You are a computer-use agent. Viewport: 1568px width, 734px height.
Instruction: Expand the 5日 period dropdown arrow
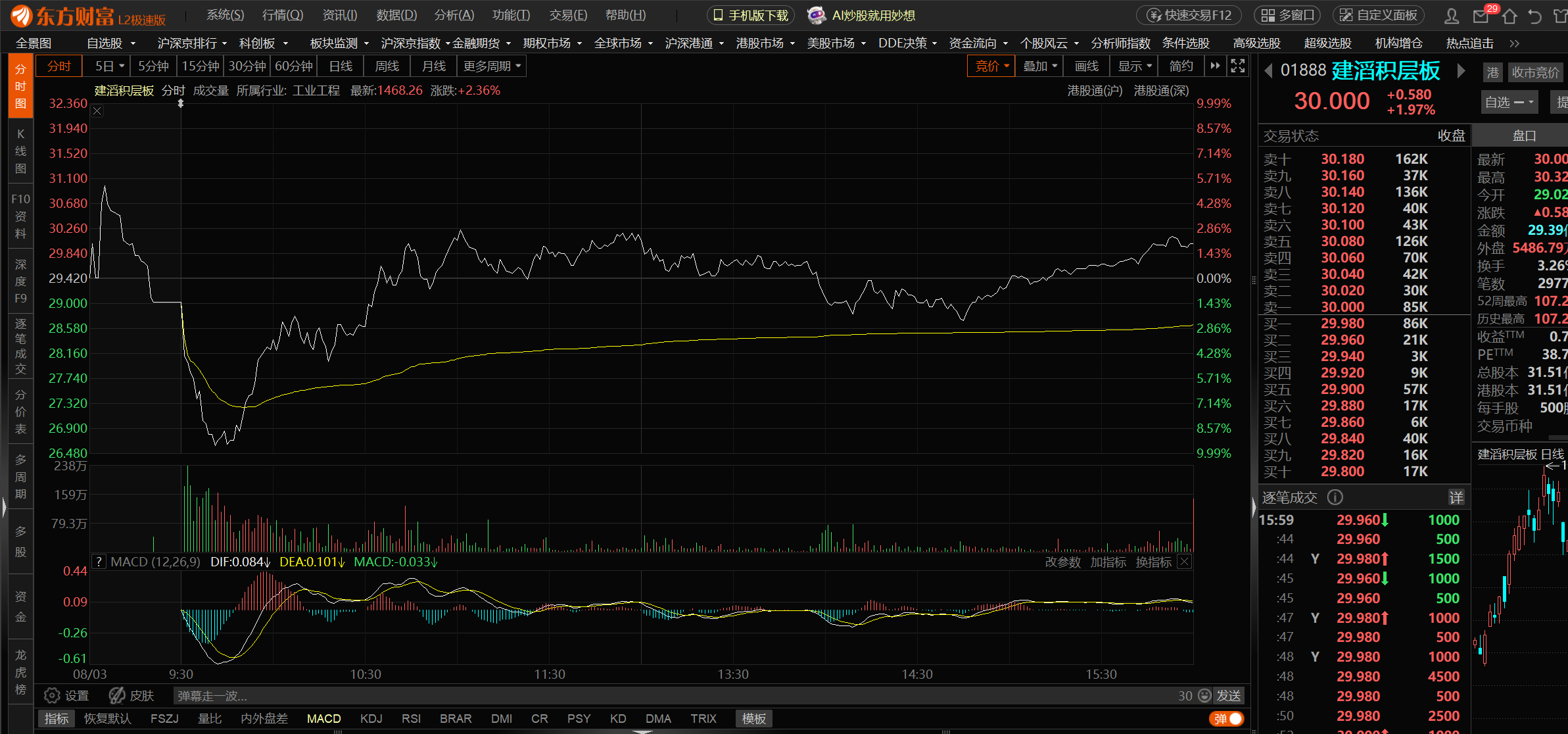pyautogui.click(x=122, y=66)
